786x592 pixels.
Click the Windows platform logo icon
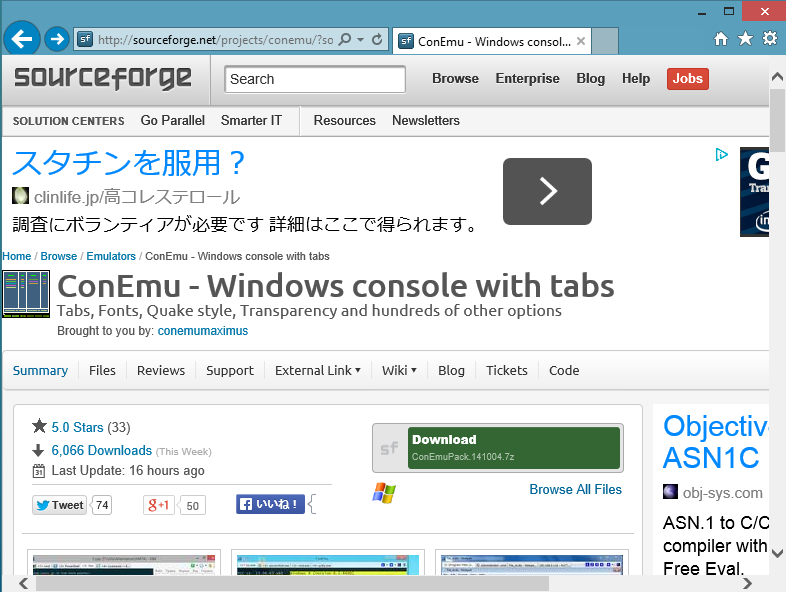[384, 493]
